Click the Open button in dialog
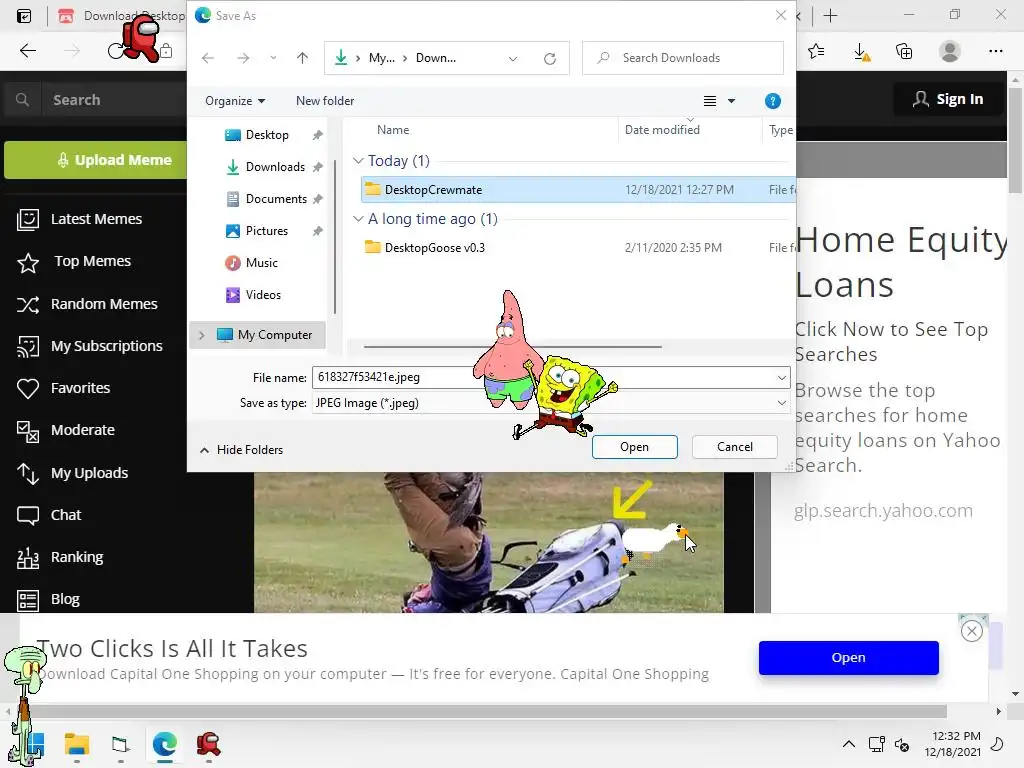The image size is (1024, 768). tap(634, 447)
